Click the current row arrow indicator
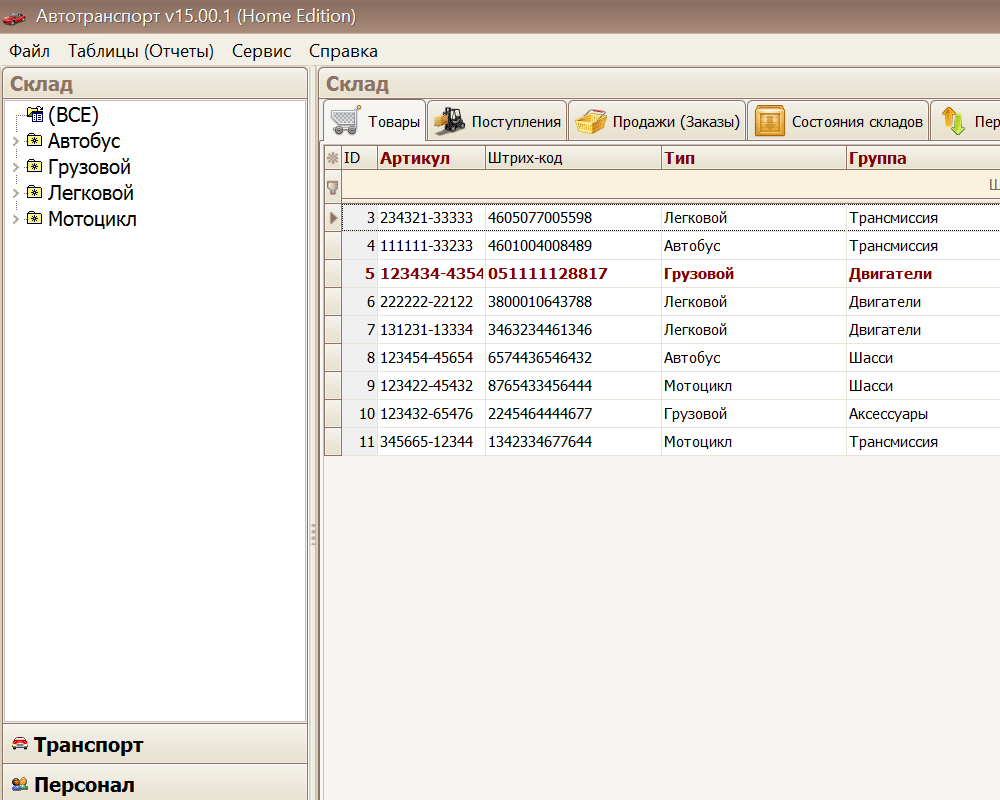Screen dimensions: 1000x800 pyautogui.click(x=333, y=218)
